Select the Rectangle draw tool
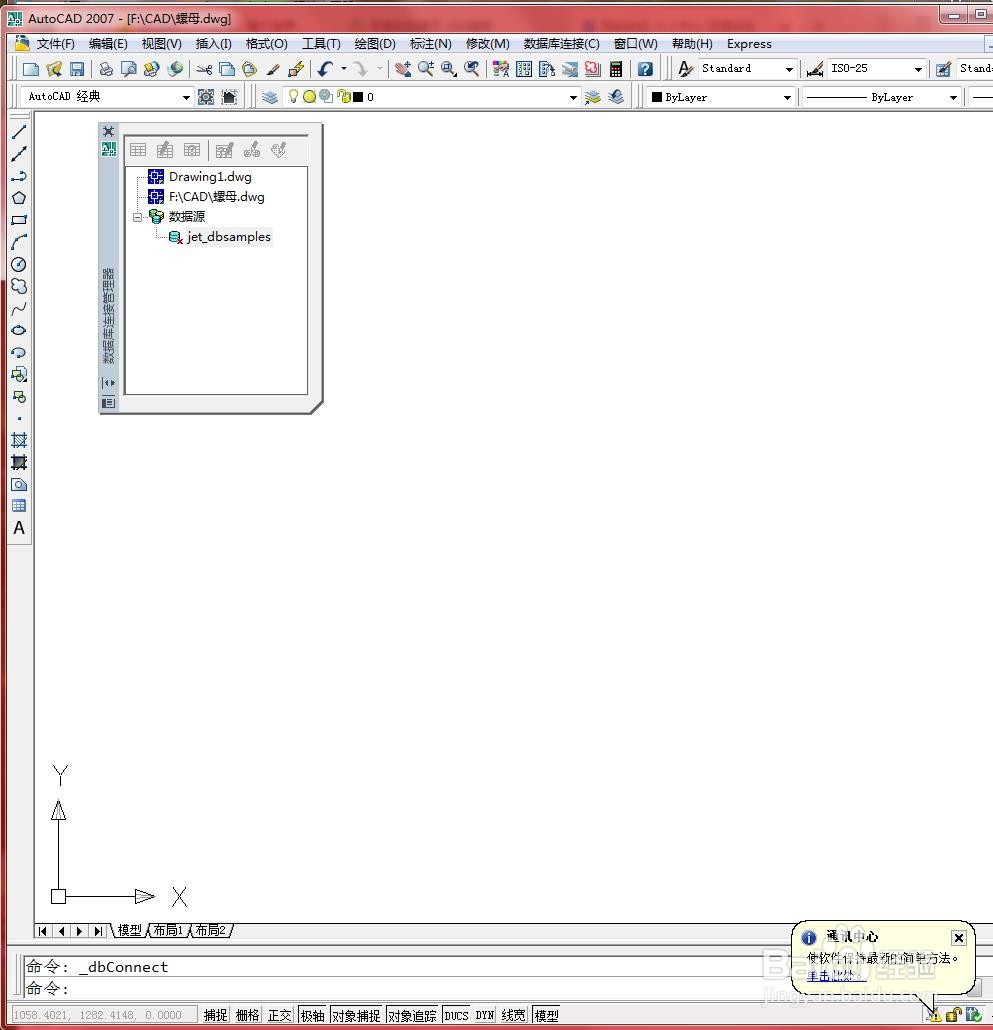Screen dimensions: 993x1030 click(x=19, y=220)
